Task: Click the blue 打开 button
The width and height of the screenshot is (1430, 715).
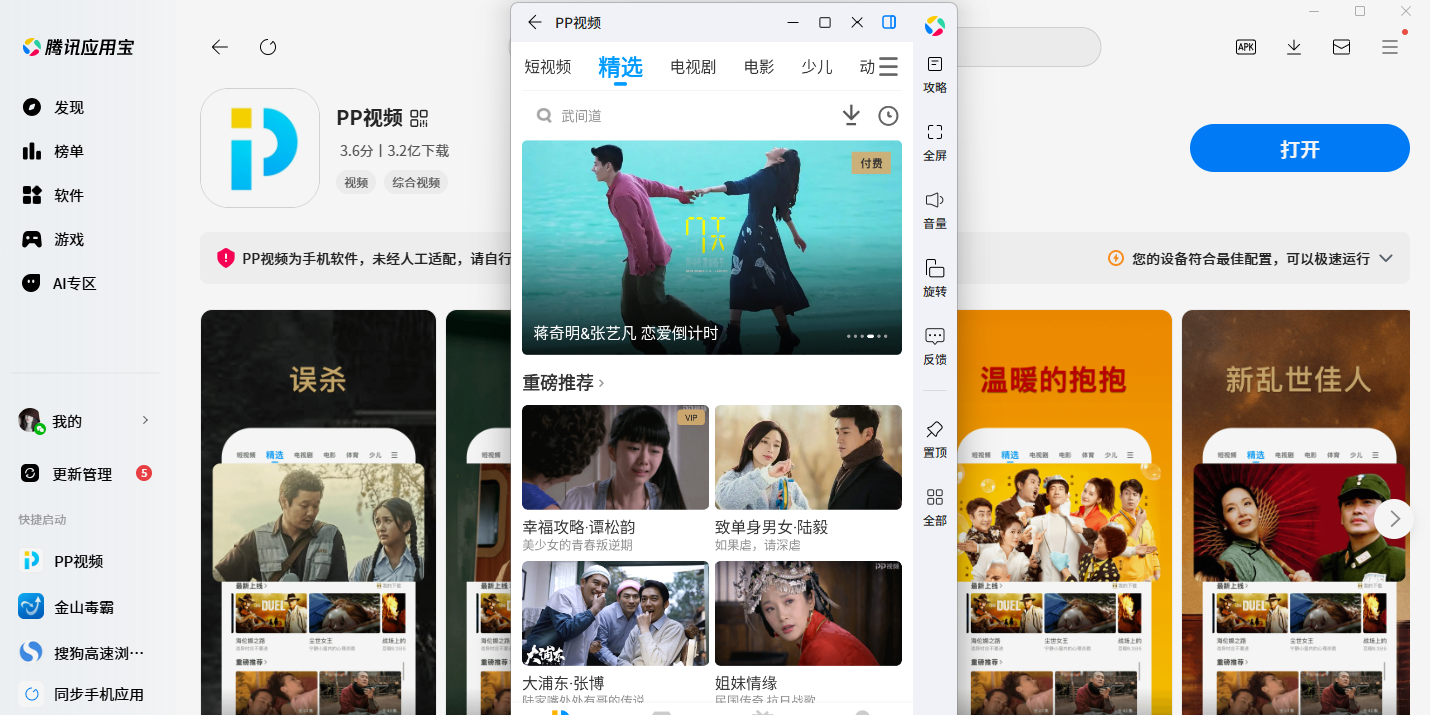Action: [1300, 149]
